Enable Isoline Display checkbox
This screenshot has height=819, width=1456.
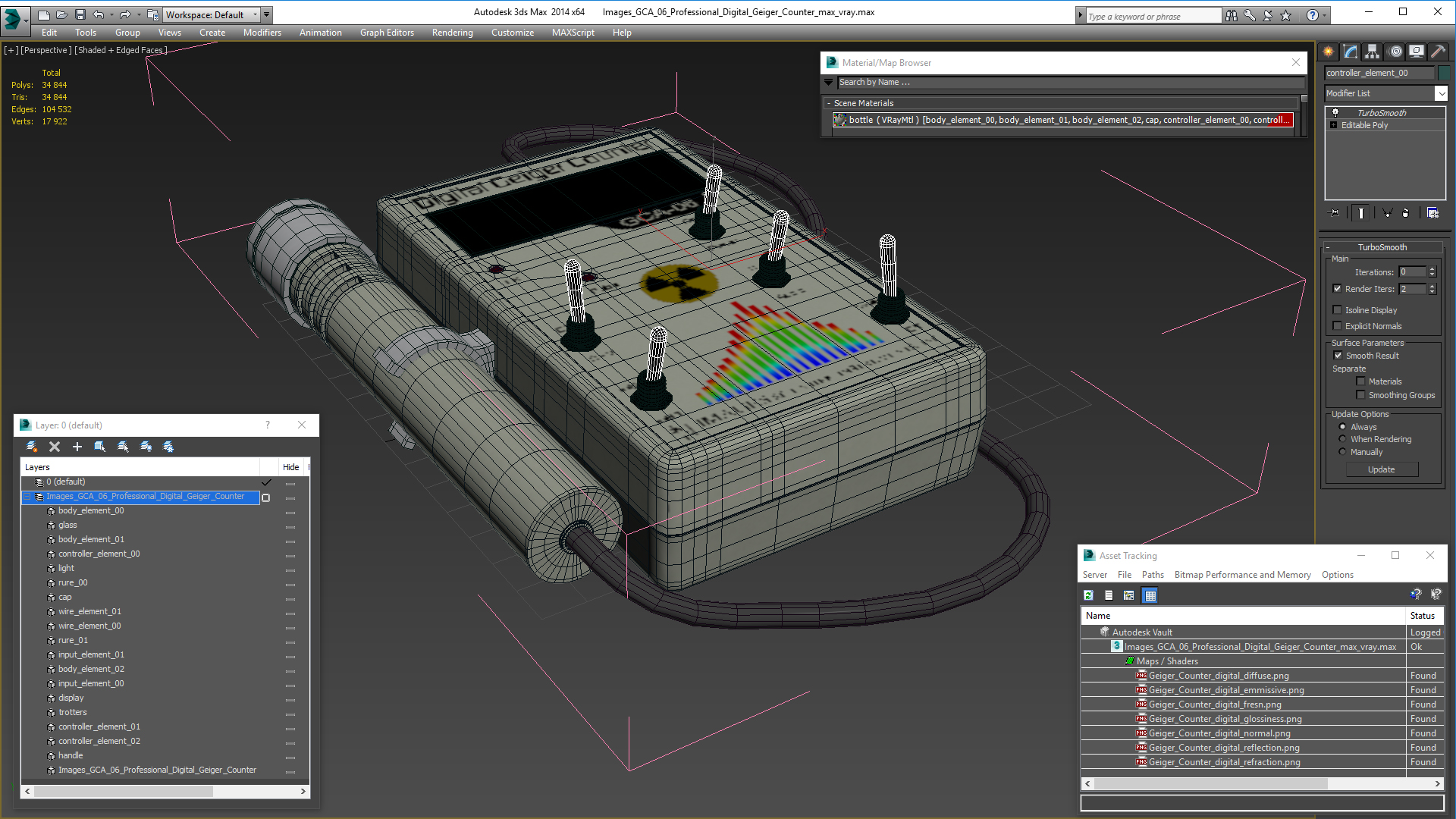pyautogui.click(x=1338, y=309)
